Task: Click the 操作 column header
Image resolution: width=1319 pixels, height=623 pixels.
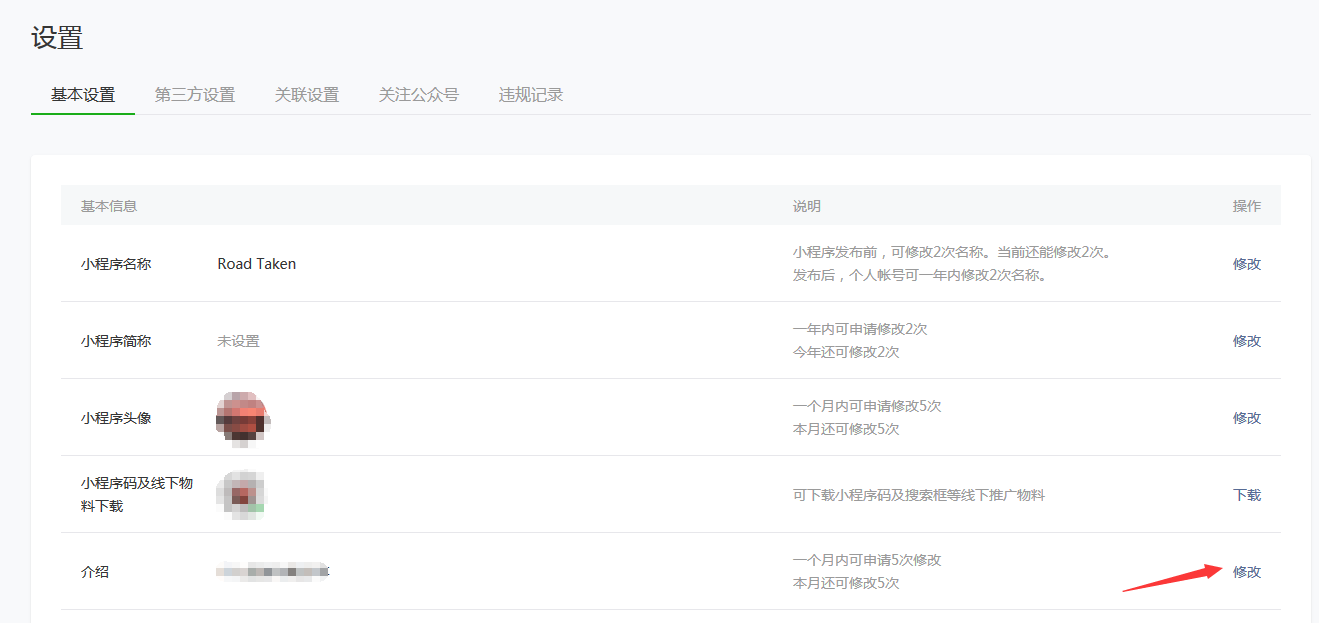Action: coord(1247,206)
